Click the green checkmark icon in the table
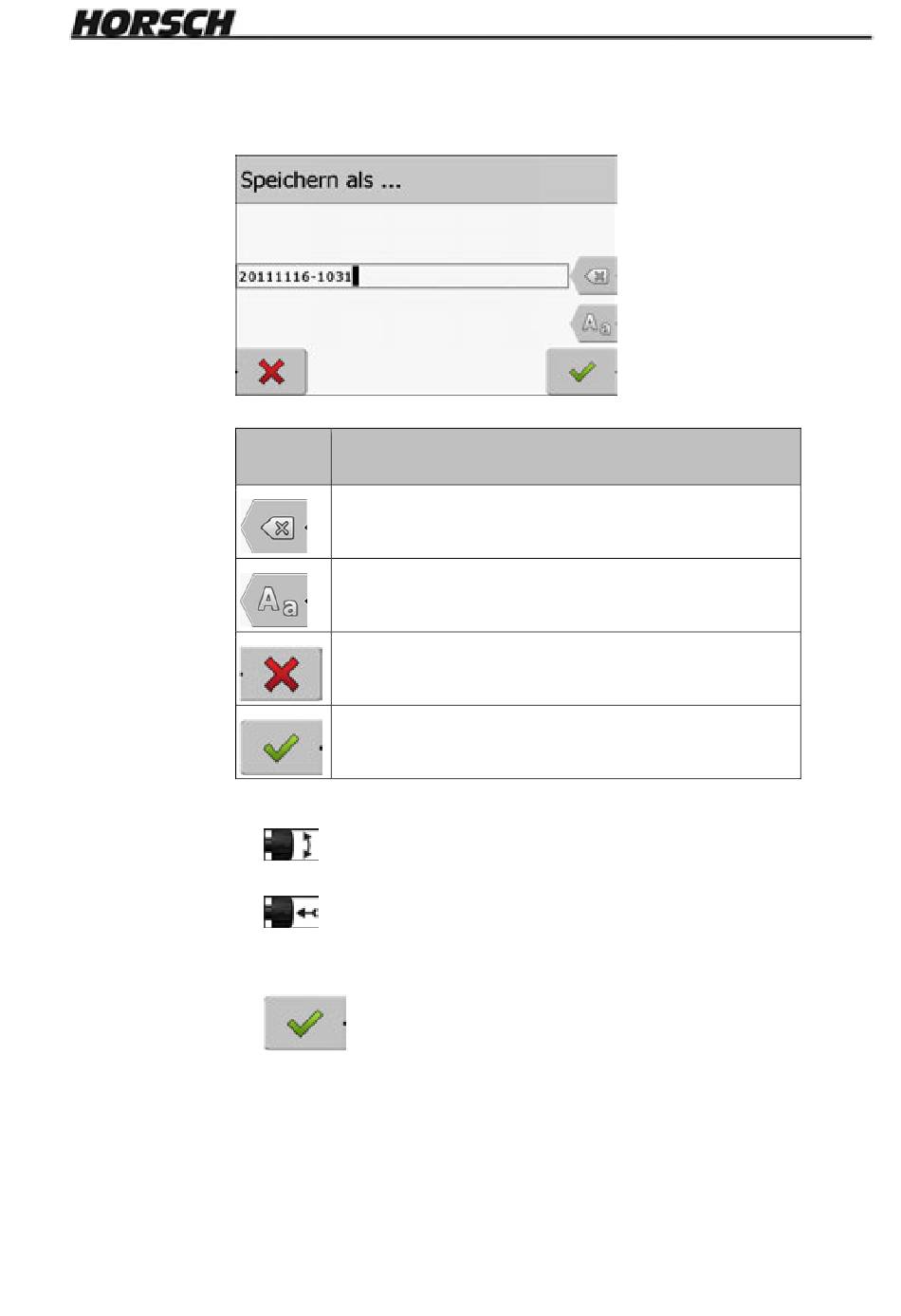The image size is (901, 1316). click(282, 748)
